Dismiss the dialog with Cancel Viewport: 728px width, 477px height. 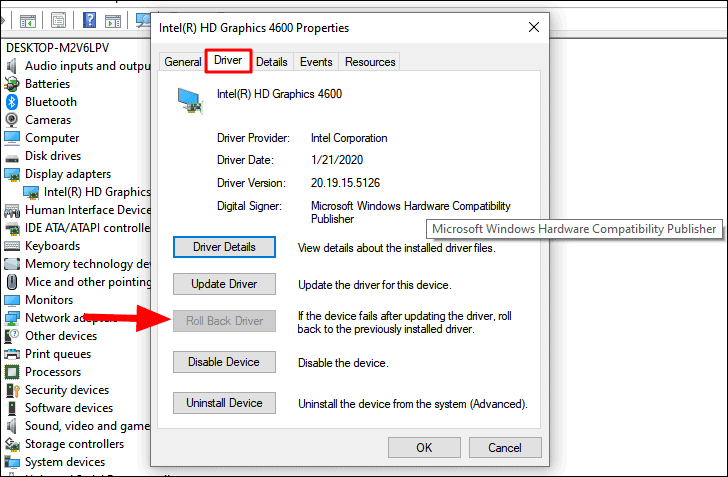tap(505, 447)
